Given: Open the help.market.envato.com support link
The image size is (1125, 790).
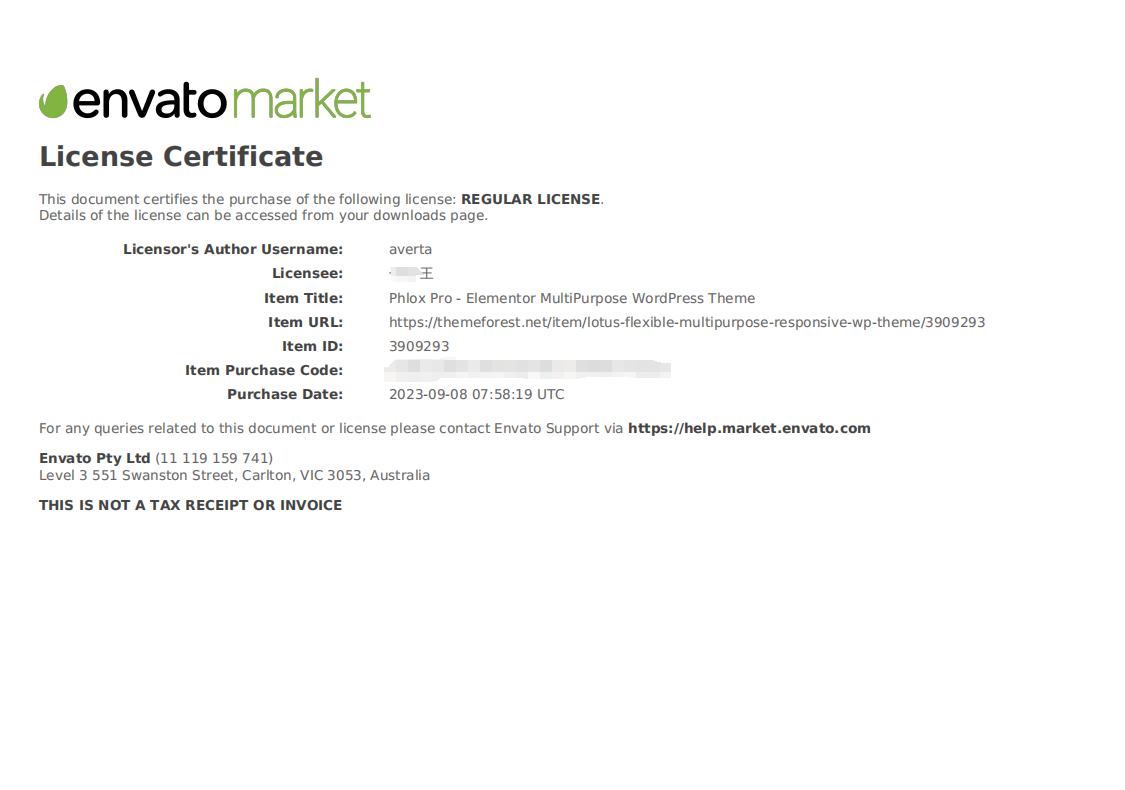Looking at the screenshot, I should click(749, 428).
